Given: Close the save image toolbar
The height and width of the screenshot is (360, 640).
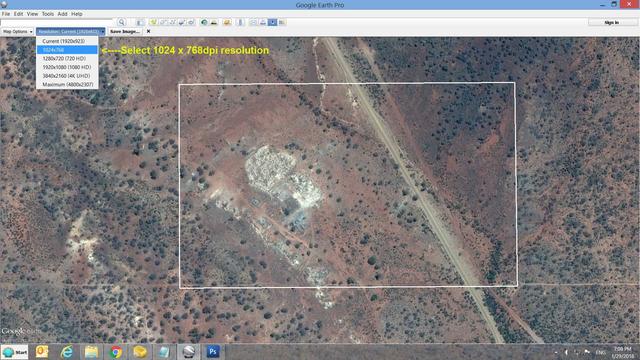Looking at the screenshot, I should [x=149, y=31].
